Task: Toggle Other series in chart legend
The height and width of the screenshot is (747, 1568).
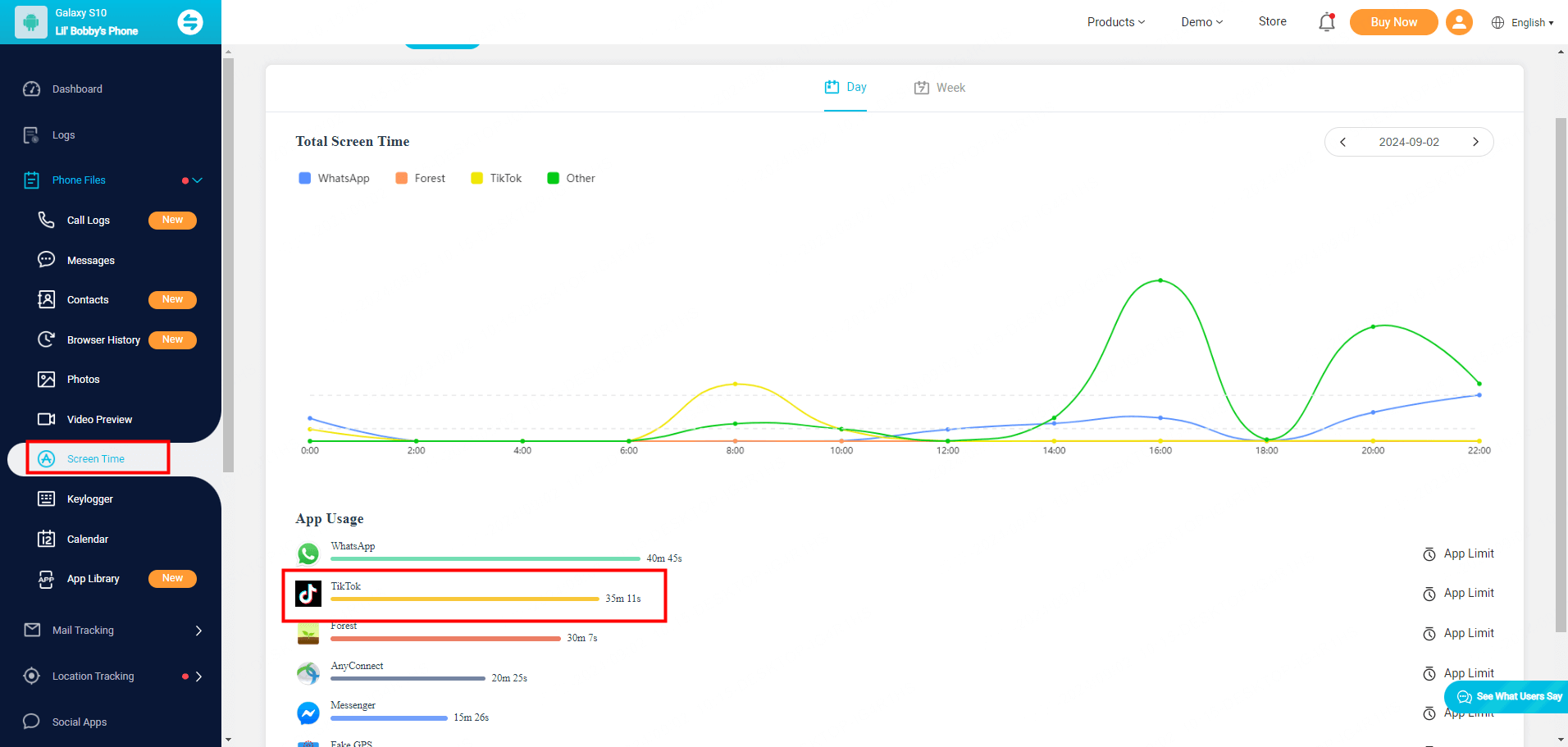Action: click(571, 178)
